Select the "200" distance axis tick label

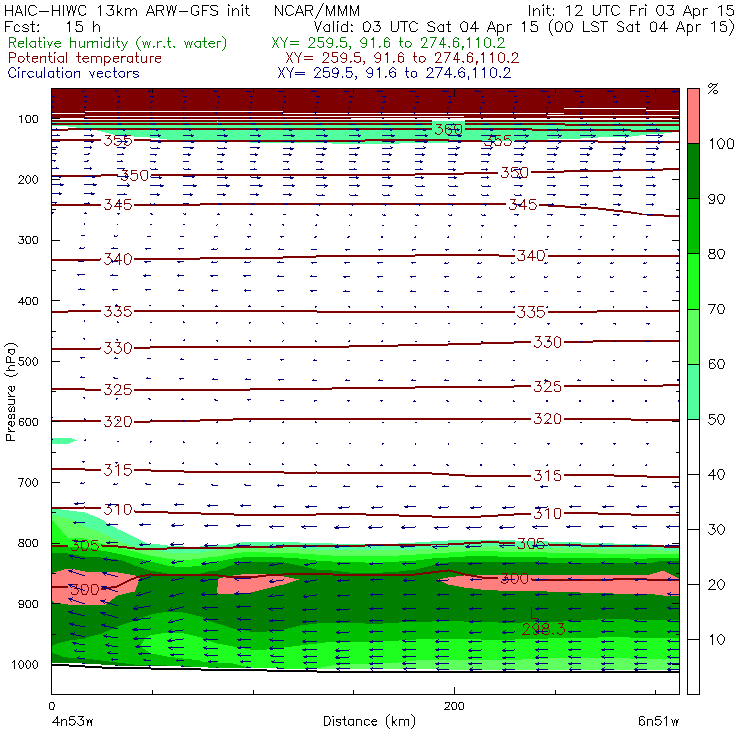pos(454,706)
